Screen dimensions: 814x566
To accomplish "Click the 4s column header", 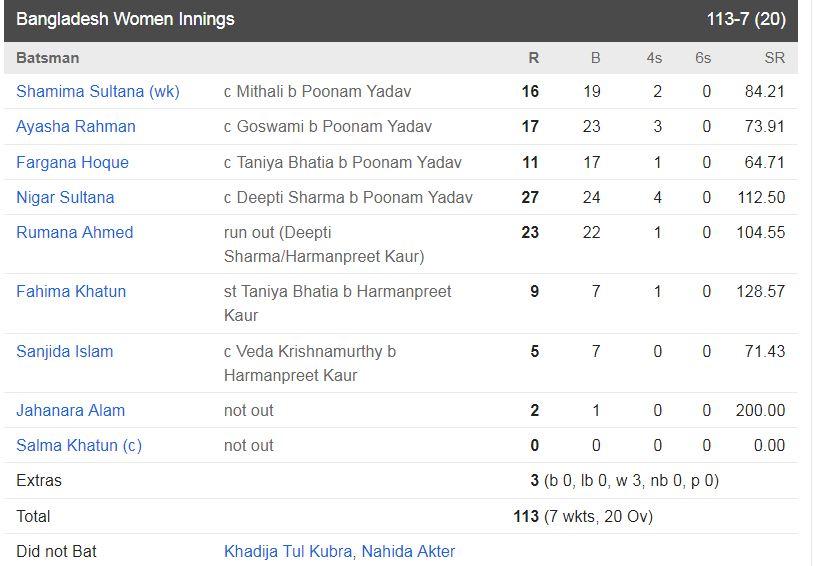I will [x=654, y=58].
